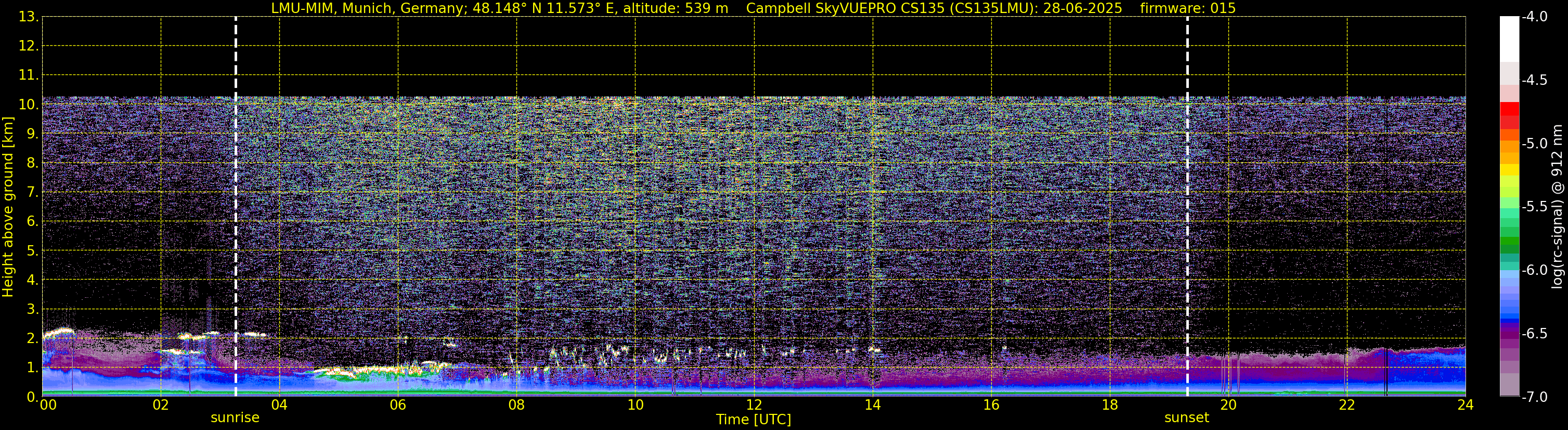This screenshot has height=430, width=1568.
Task: Click the '11.' tick label on the height axis
Action: click(29, 75)
